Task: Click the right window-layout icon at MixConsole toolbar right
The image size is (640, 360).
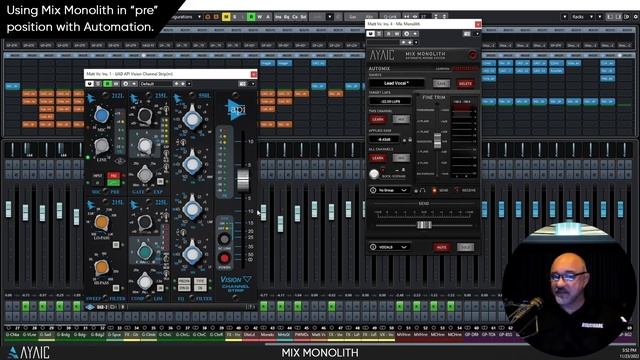Action: 627,17
